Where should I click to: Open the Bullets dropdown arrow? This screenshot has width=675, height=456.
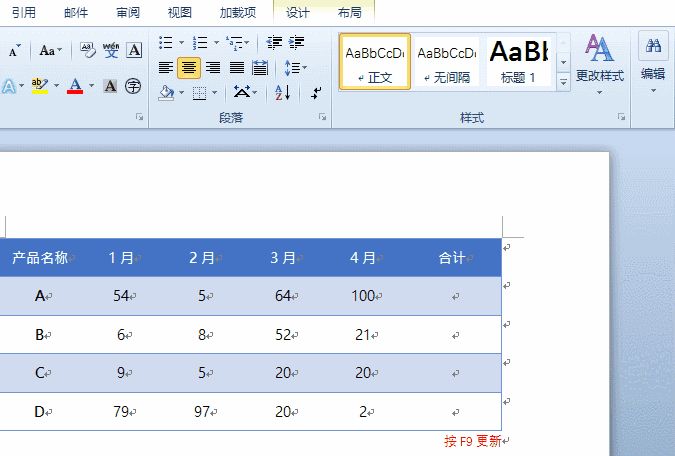coord(182,43)
